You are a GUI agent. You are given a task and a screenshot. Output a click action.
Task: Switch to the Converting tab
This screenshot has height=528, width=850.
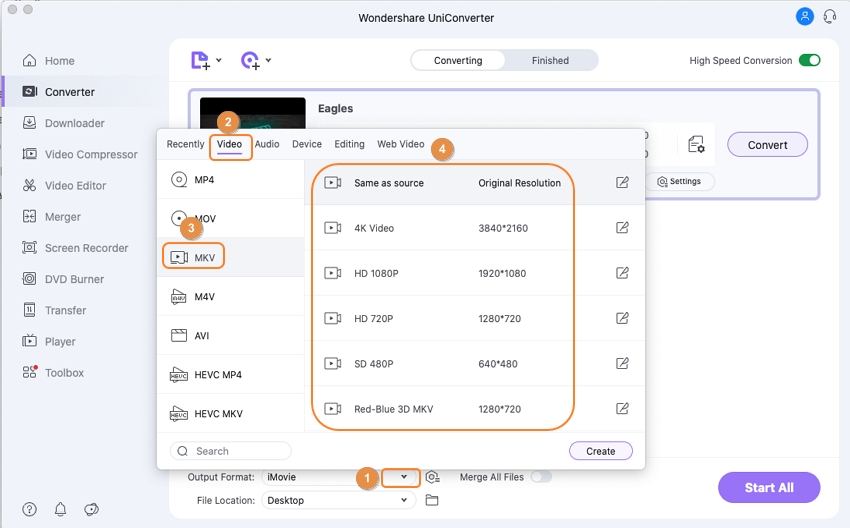pos(458,60)
